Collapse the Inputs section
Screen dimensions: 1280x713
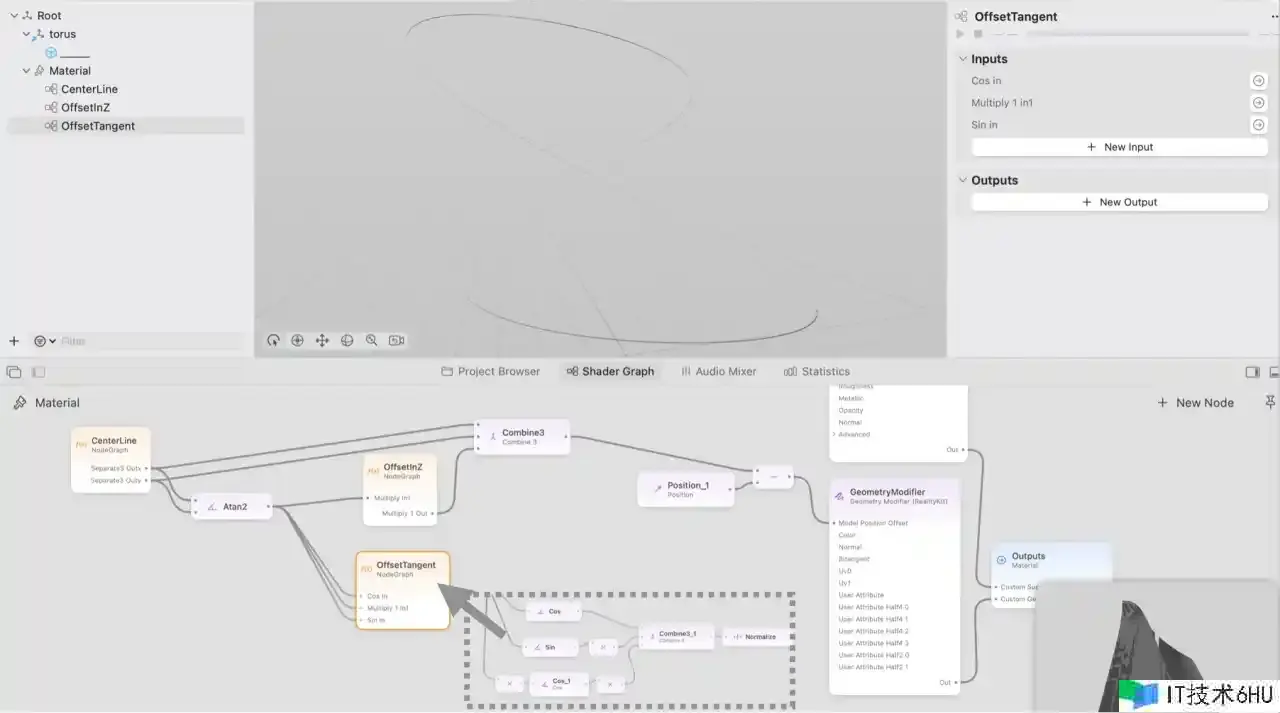point(963,59)
